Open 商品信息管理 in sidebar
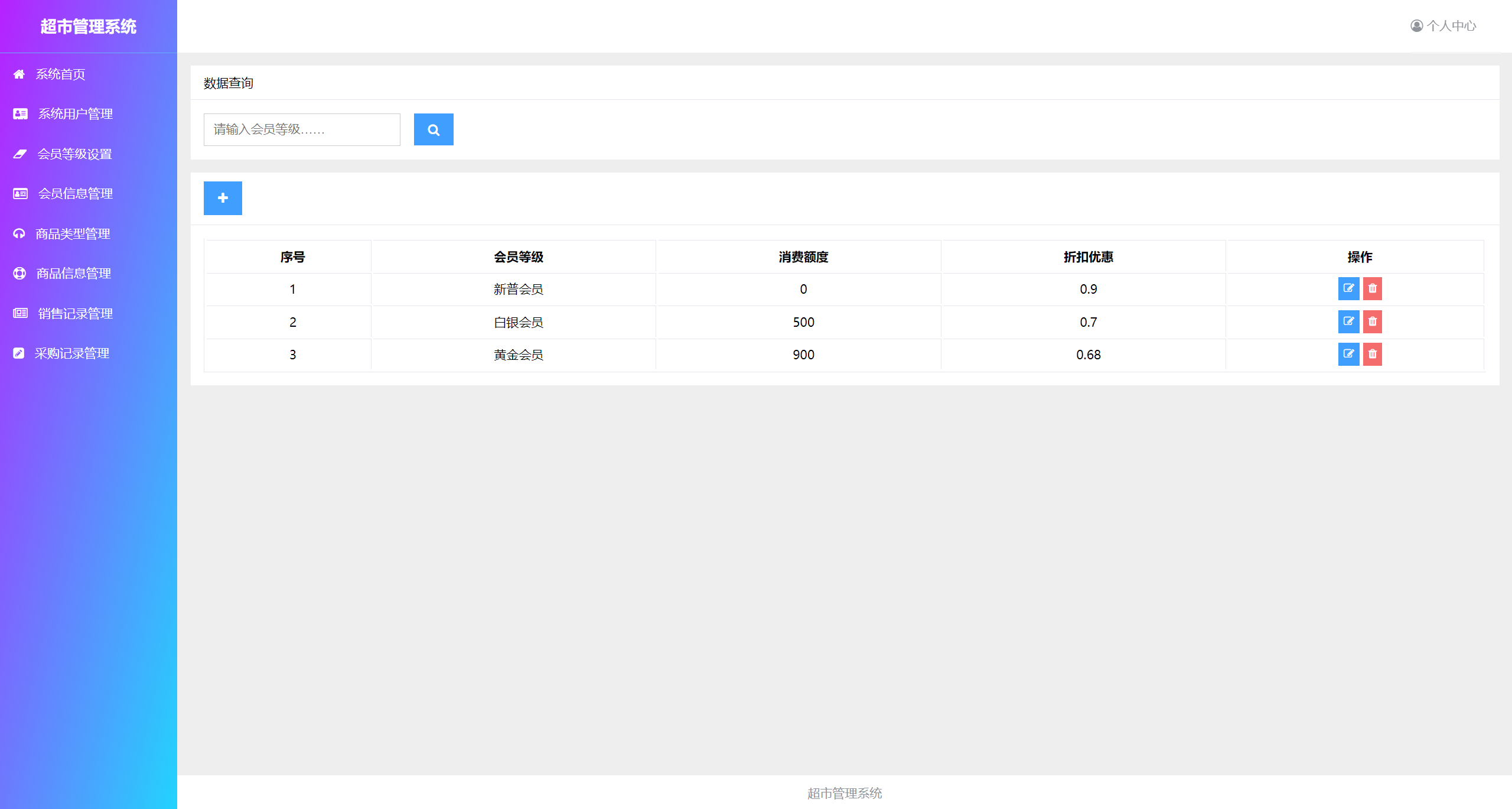The image size is (1512, 809). 73,274
